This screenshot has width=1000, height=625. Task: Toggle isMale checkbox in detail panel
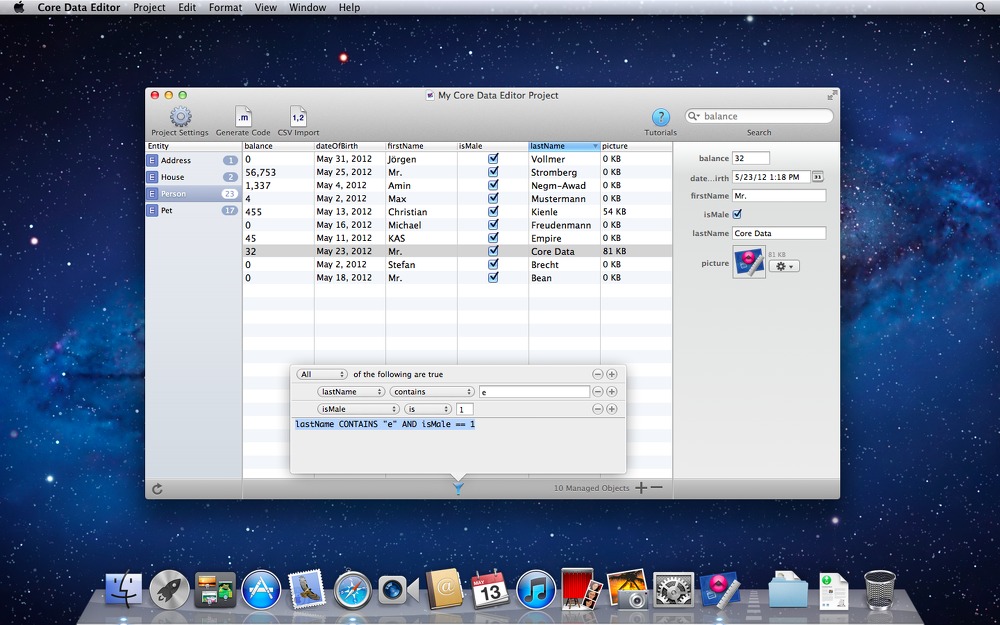[x=737, y=214]
